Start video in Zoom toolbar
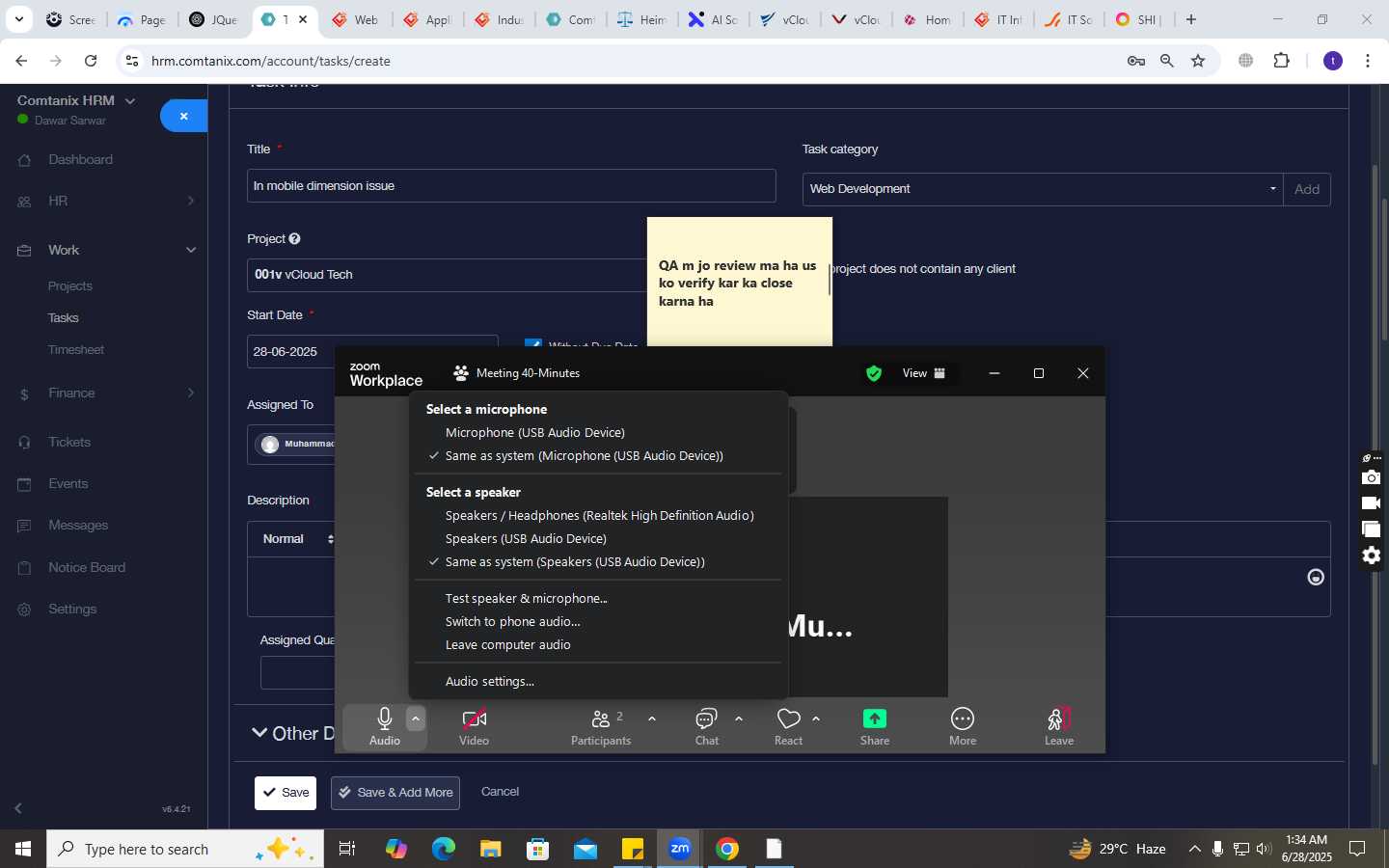The width and height of the screenshot is (1389, 868). (474, 726)
